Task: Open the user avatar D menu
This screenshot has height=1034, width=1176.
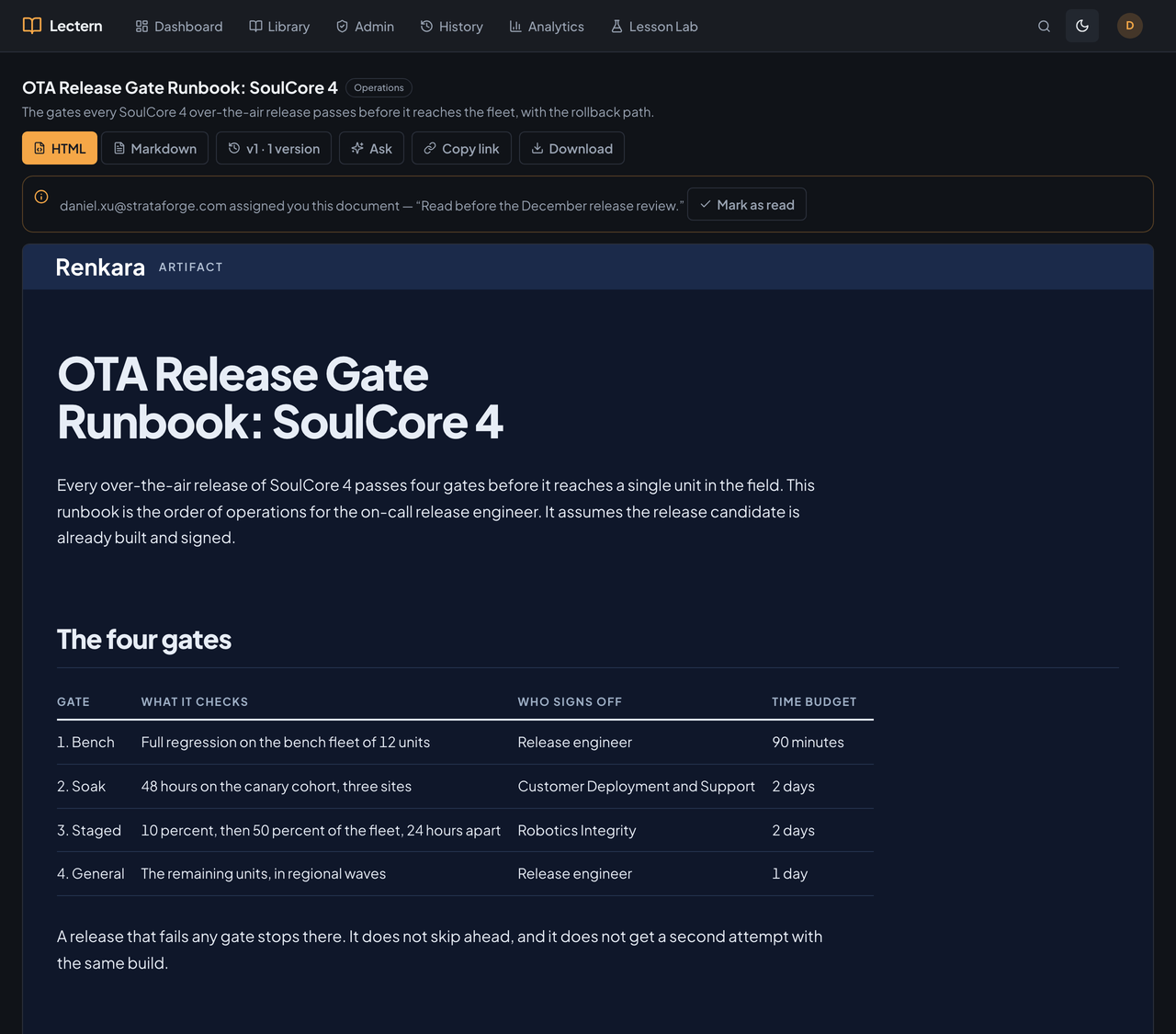Action: (x=1130, y=26)
